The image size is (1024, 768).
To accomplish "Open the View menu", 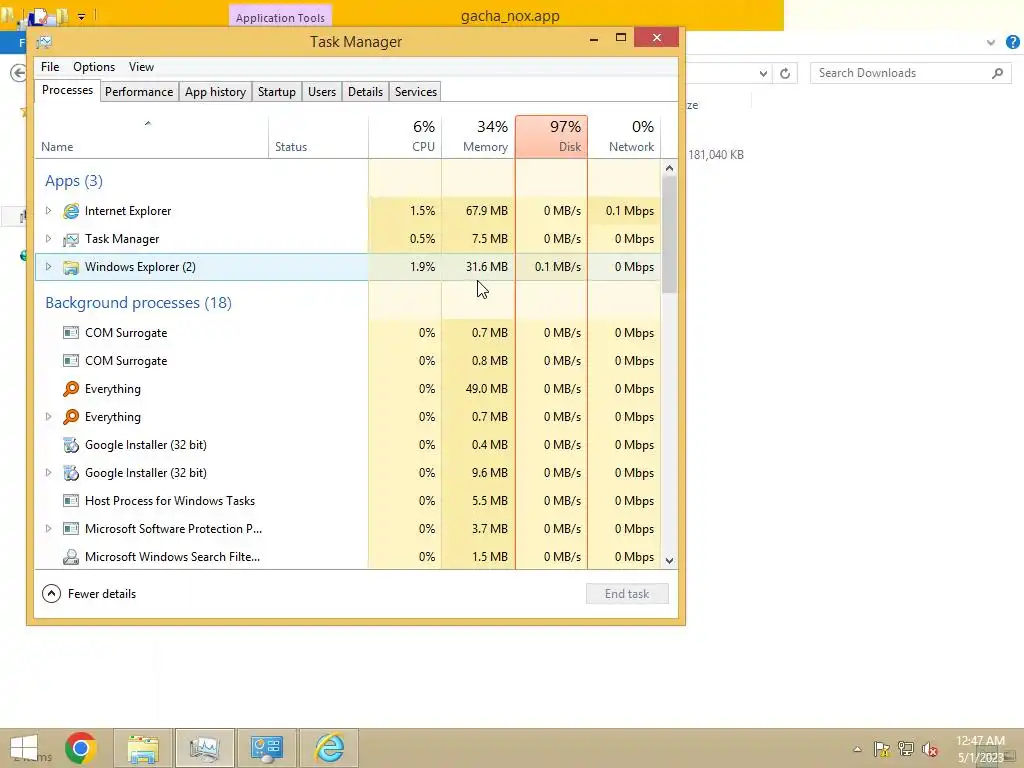I will (141, 67).
